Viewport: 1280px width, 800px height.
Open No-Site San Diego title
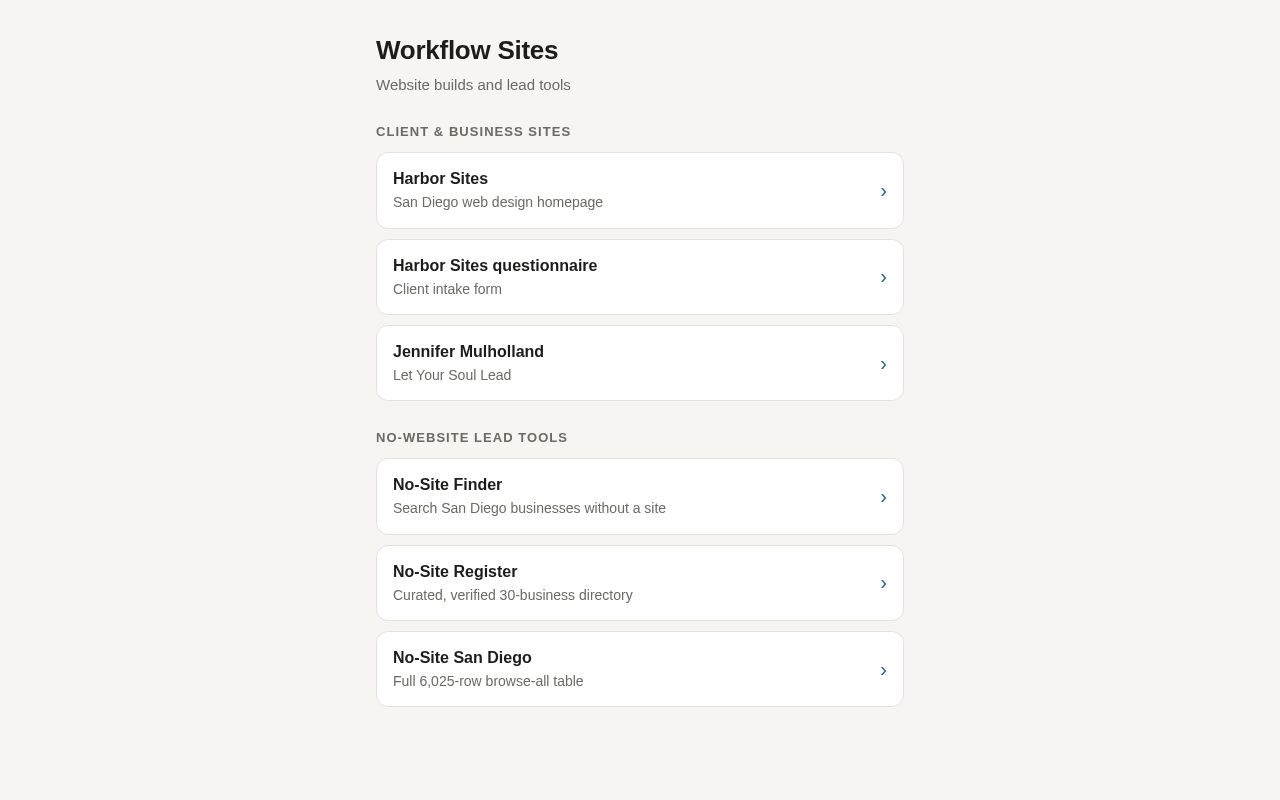click(462, 658)
